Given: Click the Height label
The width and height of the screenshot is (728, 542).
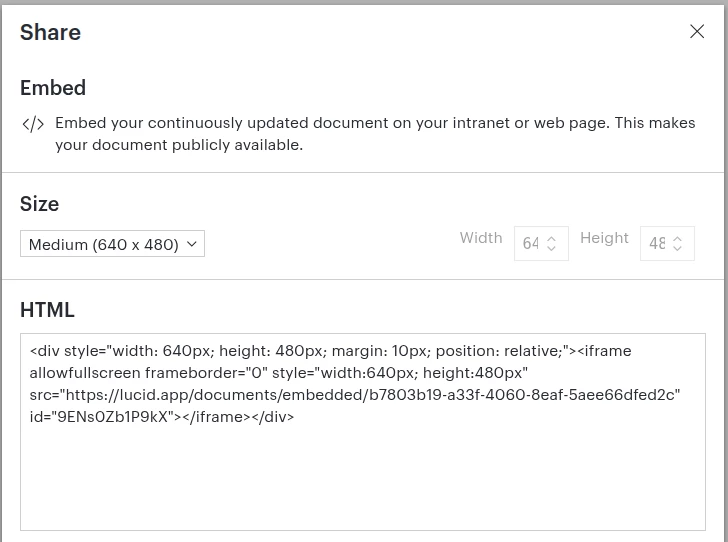Looking at the screenshot, I should tap(604, 238).
